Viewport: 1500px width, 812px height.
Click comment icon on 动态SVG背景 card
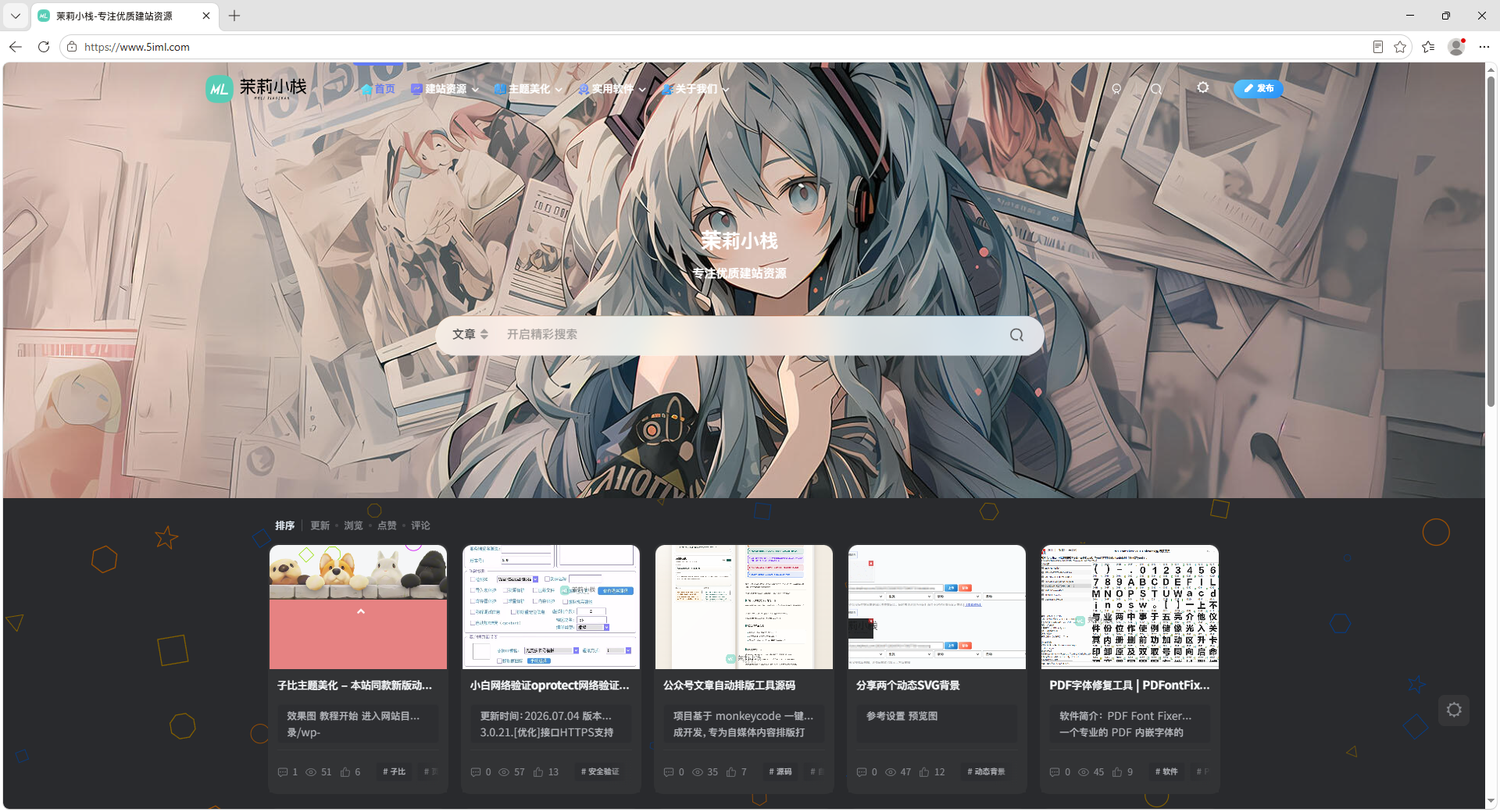[862, 772]
